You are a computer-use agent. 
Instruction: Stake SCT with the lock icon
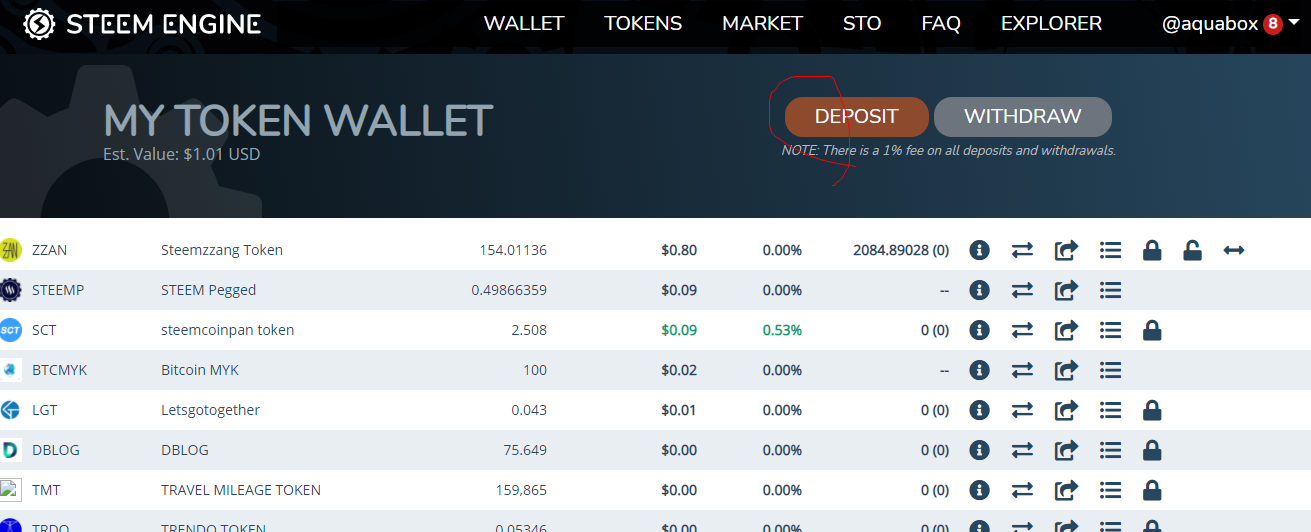[1152, 330]
